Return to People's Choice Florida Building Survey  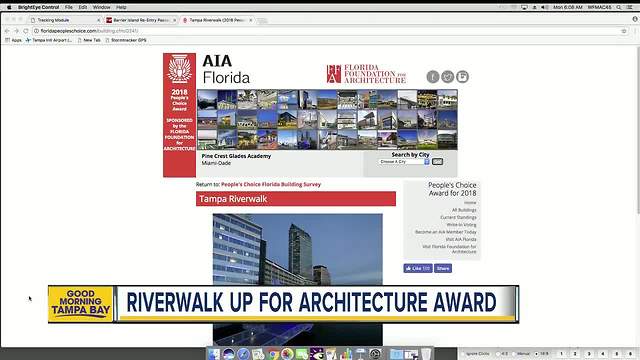click(x=271, y=184)
